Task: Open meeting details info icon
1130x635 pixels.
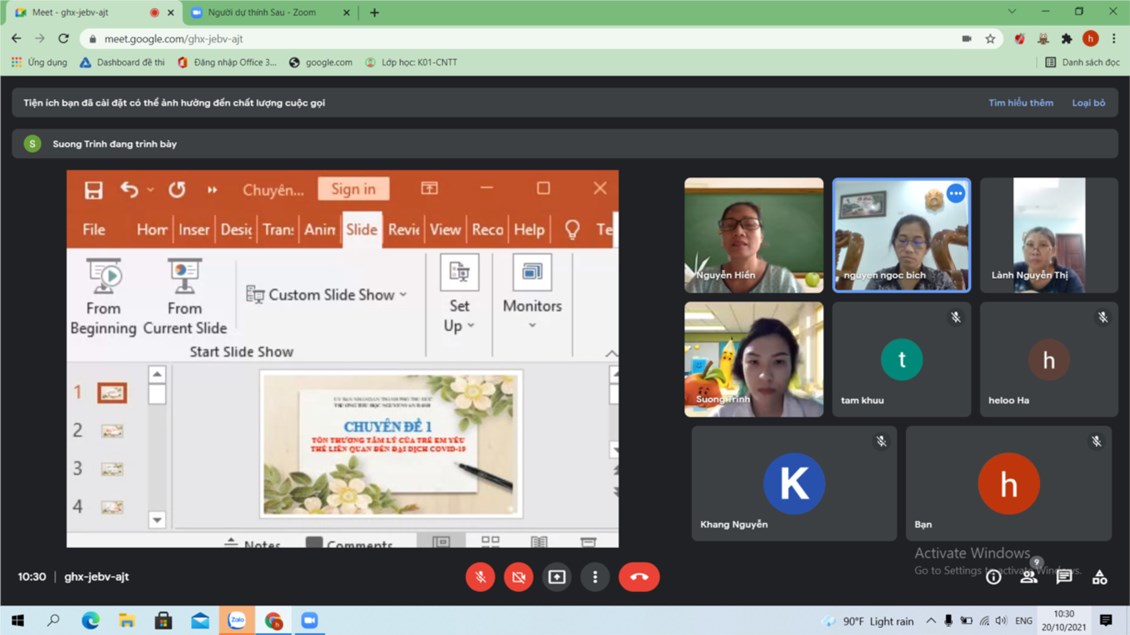Action: click(x=993, y=577)
